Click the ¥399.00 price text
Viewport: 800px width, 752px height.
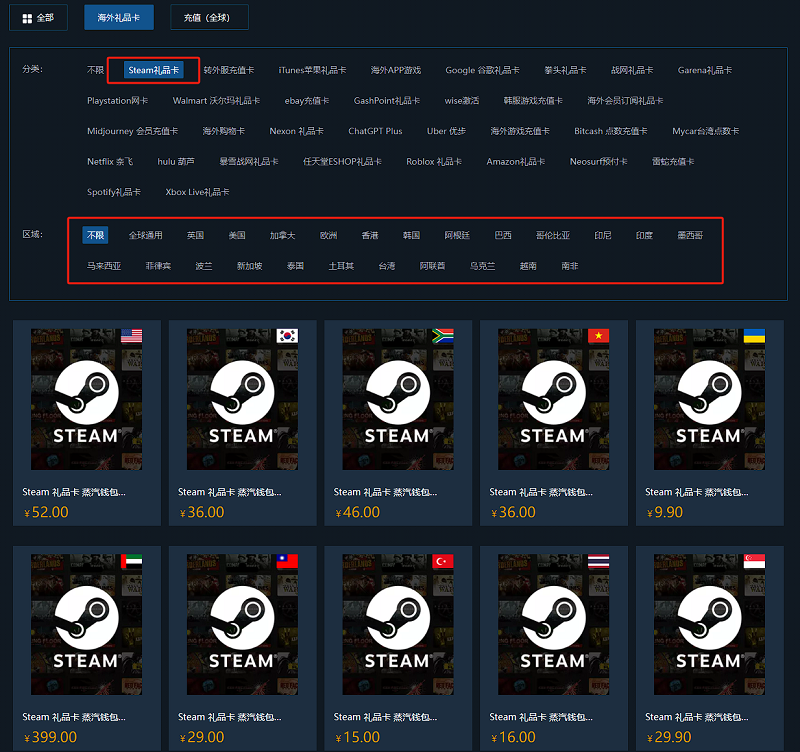pos(51,737)
